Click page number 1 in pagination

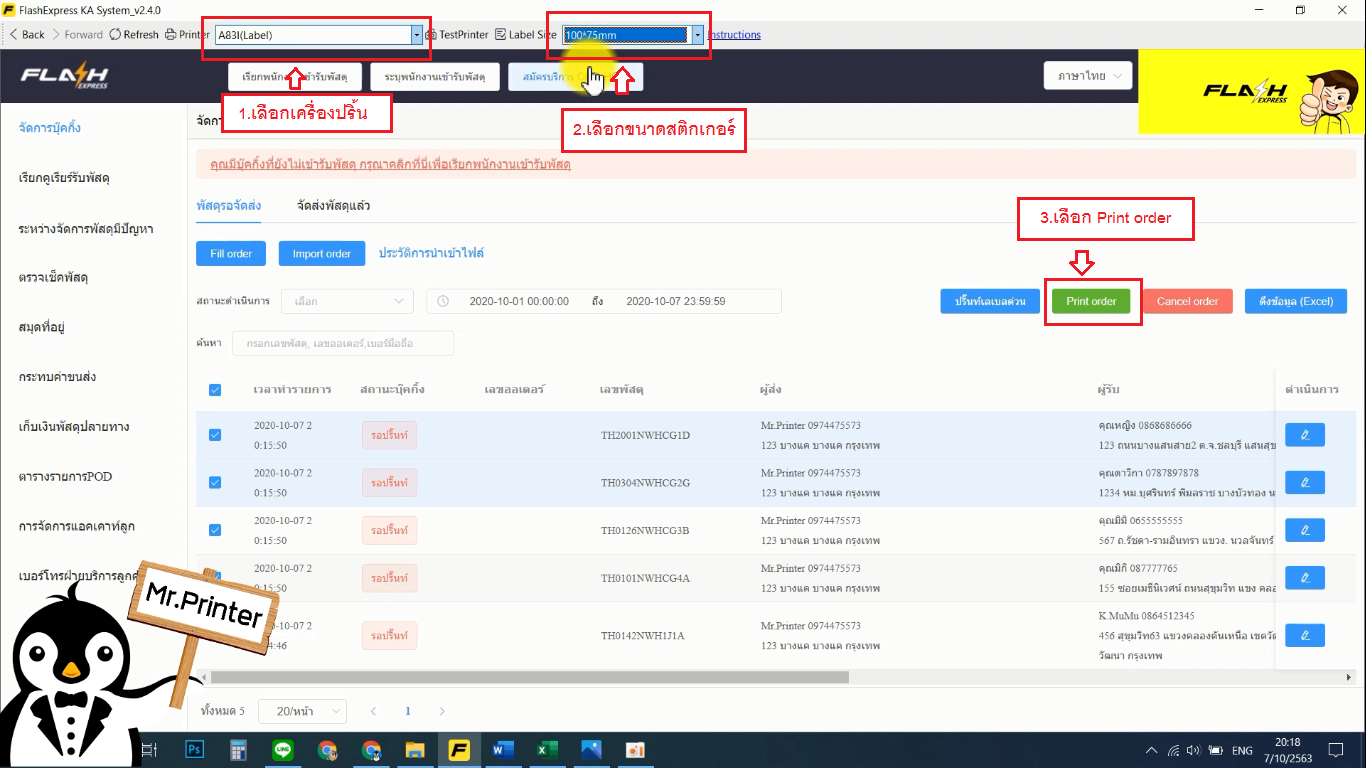408,711
